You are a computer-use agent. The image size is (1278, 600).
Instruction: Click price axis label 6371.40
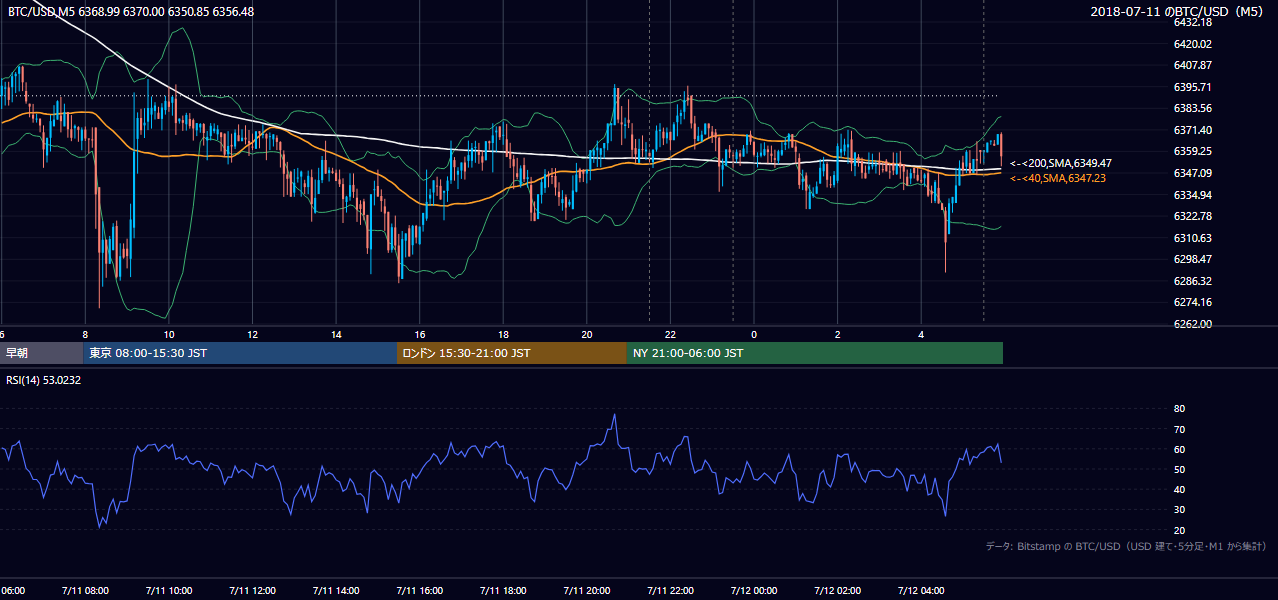pos(1193,130)
